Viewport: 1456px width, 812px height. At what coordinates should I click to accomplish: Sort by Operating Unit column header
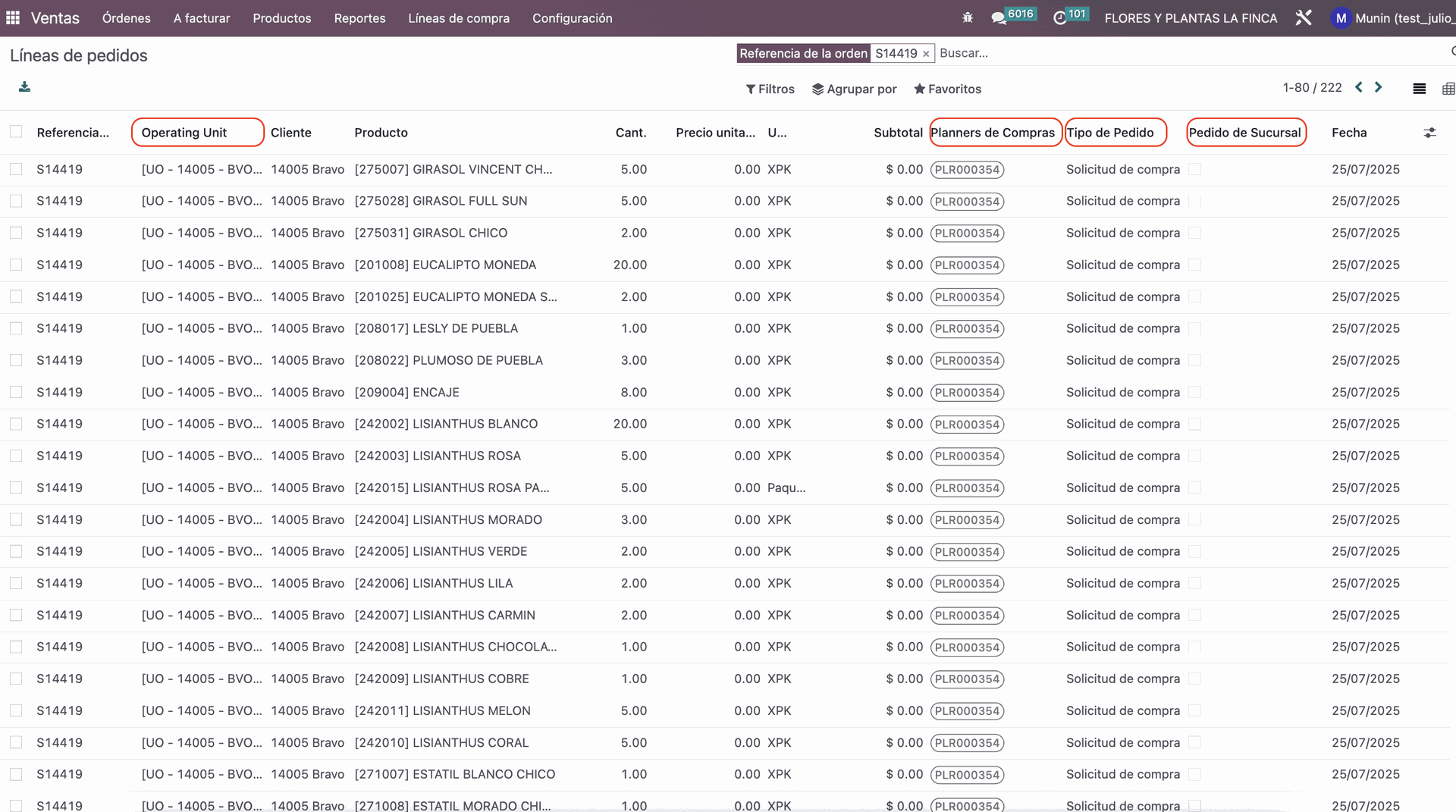(184, 133)
